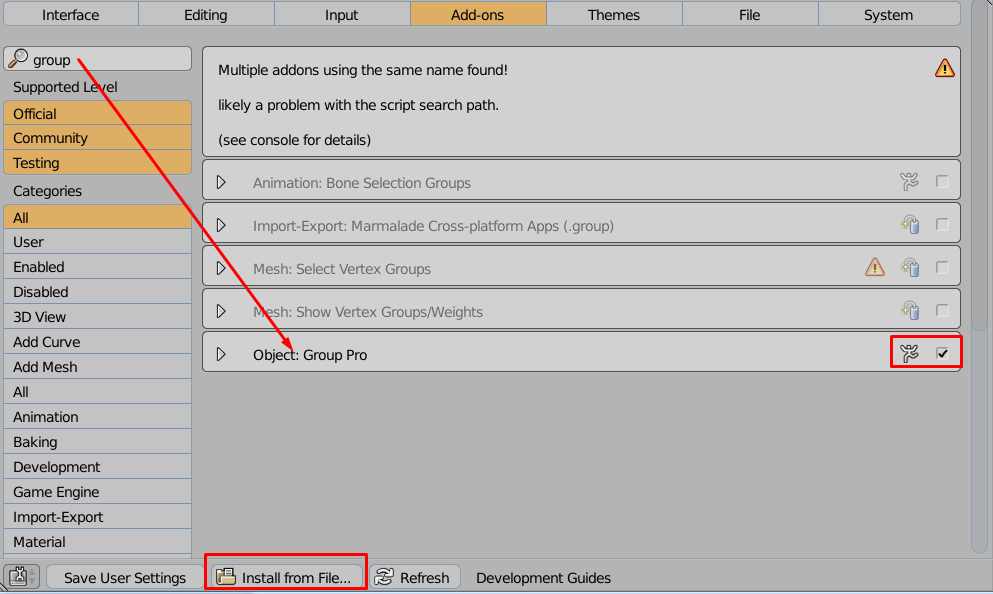Expand the Animation: Bone Selection Groups entry

(x=221, y=182)
